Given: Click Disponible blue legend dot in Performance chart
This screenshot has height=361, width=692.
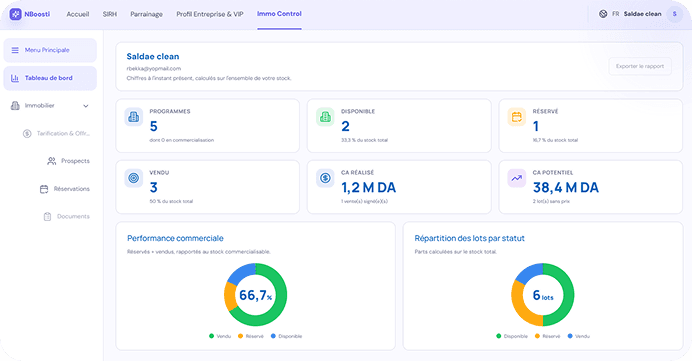Looking at the screenshot, I should (x=273, y=336).
